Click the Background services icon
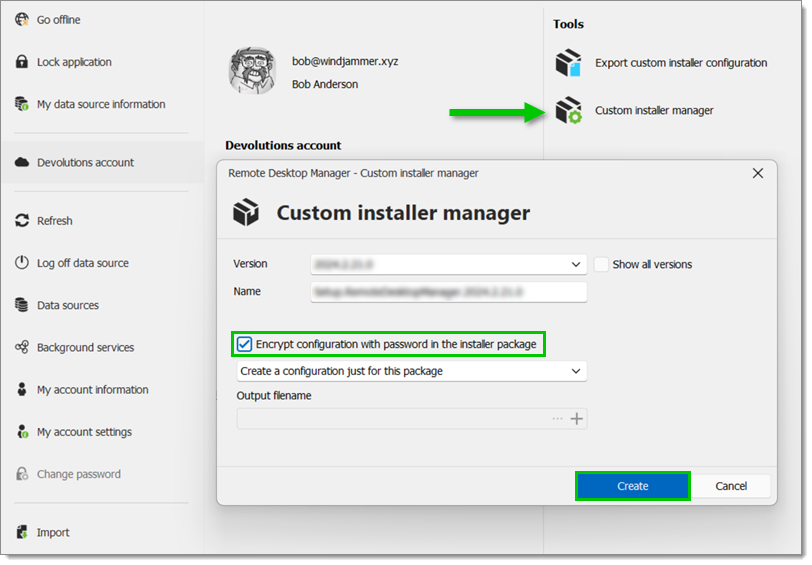The height and width of the screenshot is (565, 812). pyautogui.click(x=22, y=347)
